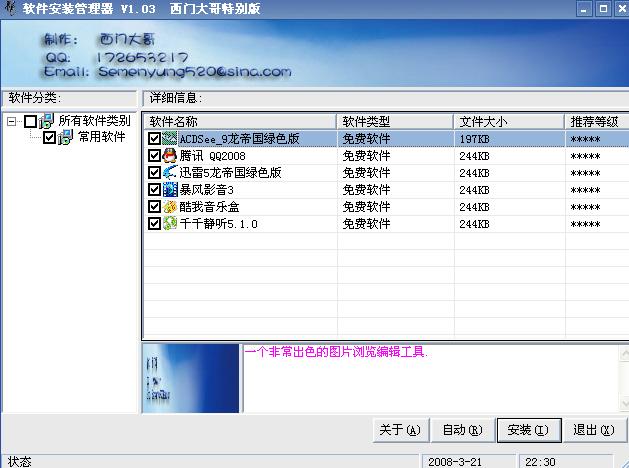Click the preview thumbnail image at bottom
The image size is (629, 468).
[191, 378]
